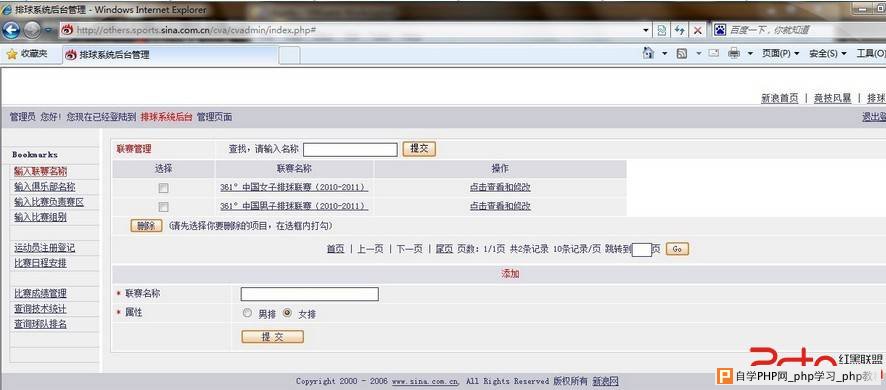Click the 联赛名称 column header
The height and width of the screenshot is (390, 886).
pos(294,168)
